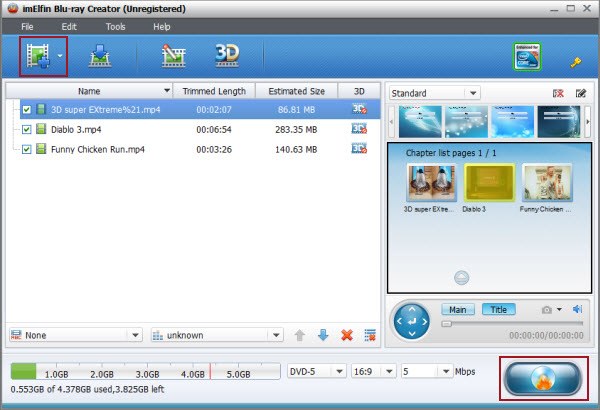Click the clear all list icon

(x=370, y=335)
